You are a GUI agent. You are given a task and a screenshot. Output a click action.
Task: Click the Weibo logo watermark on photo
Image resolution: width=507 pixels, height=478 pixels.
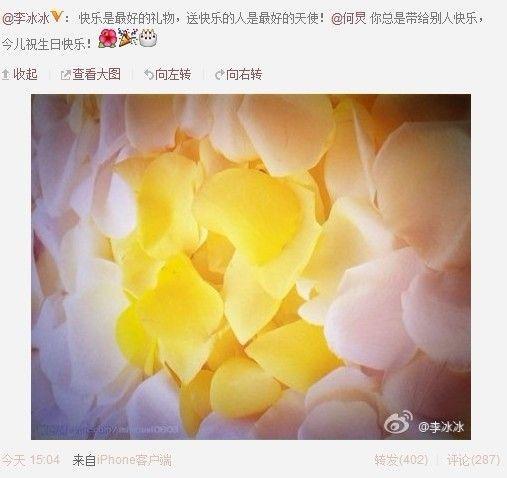[398, 422]
